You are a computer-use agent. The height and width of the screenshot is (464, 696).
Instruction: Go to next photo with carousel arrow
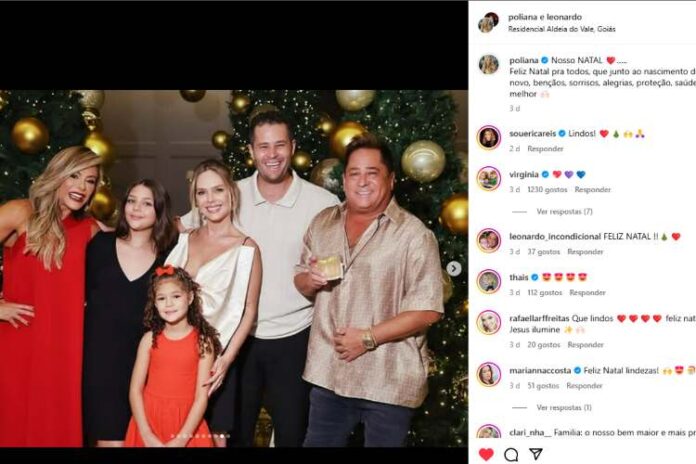coord(453,268)
